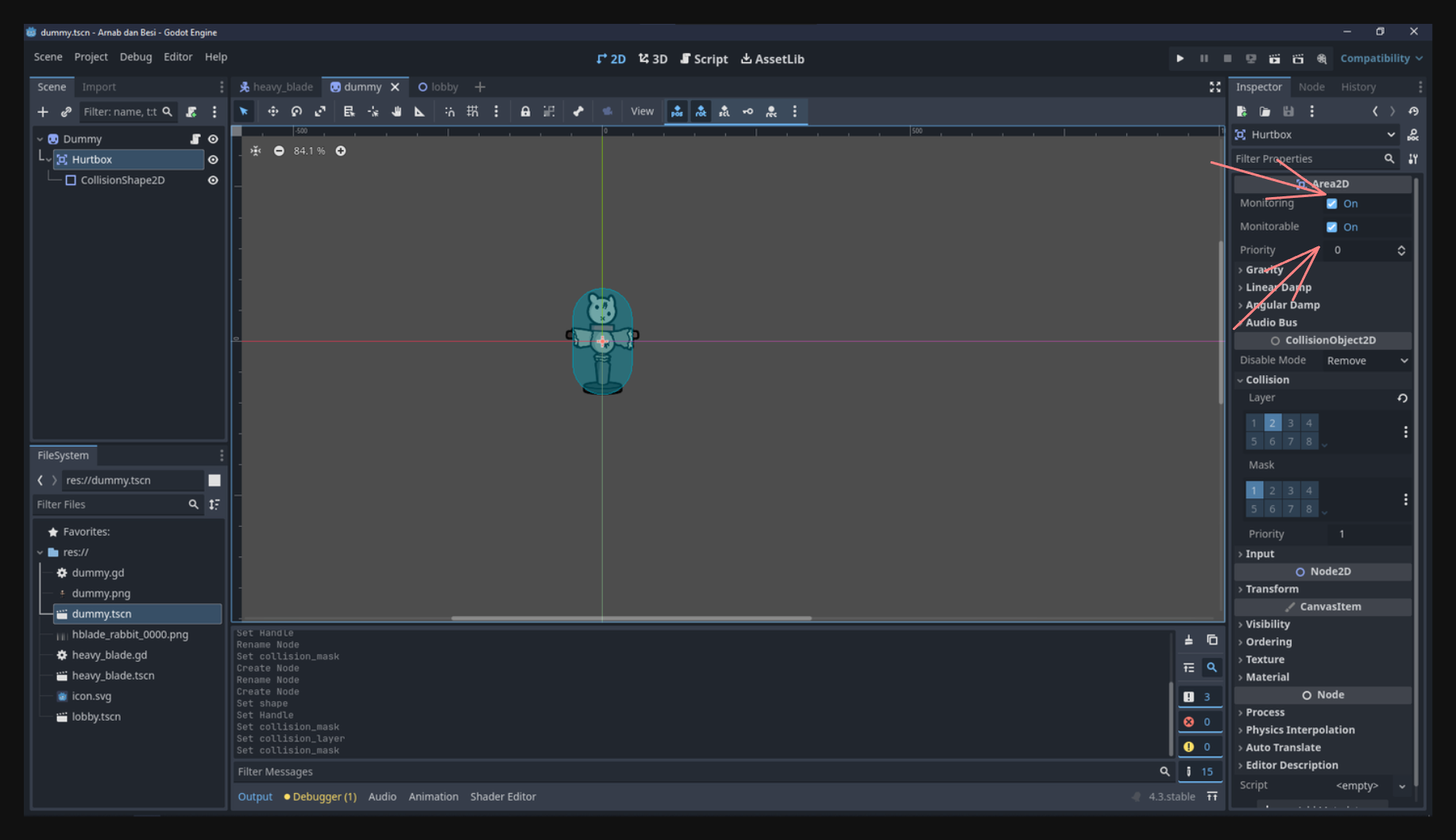Toggle Monitorable checkbox
The width and height of the screenshot is (1456, 840).
pos(1332,226)
